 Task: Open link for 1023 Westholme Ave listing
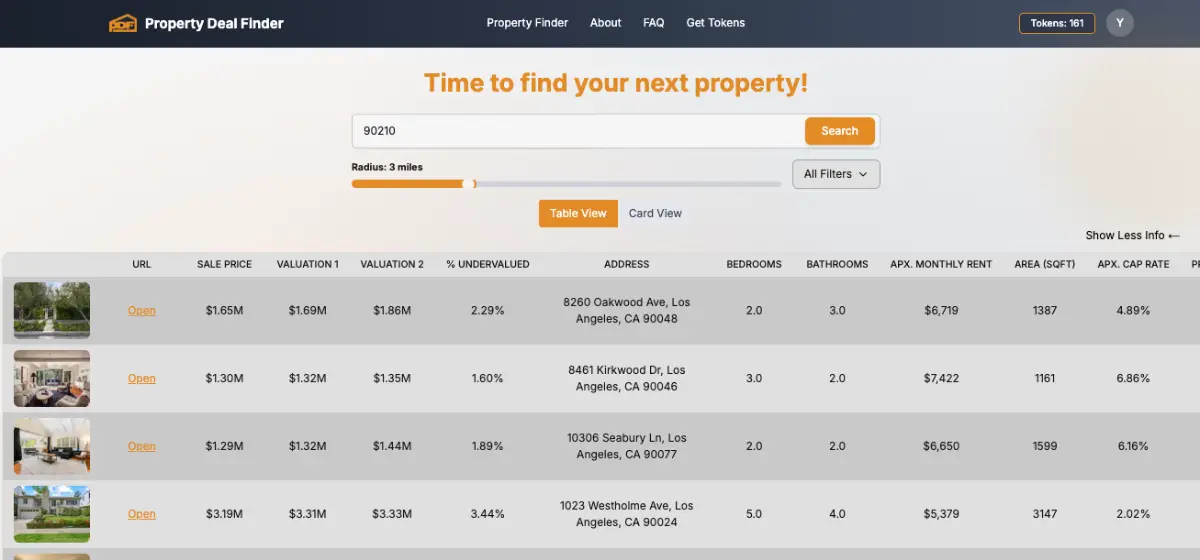pos(142,515)
